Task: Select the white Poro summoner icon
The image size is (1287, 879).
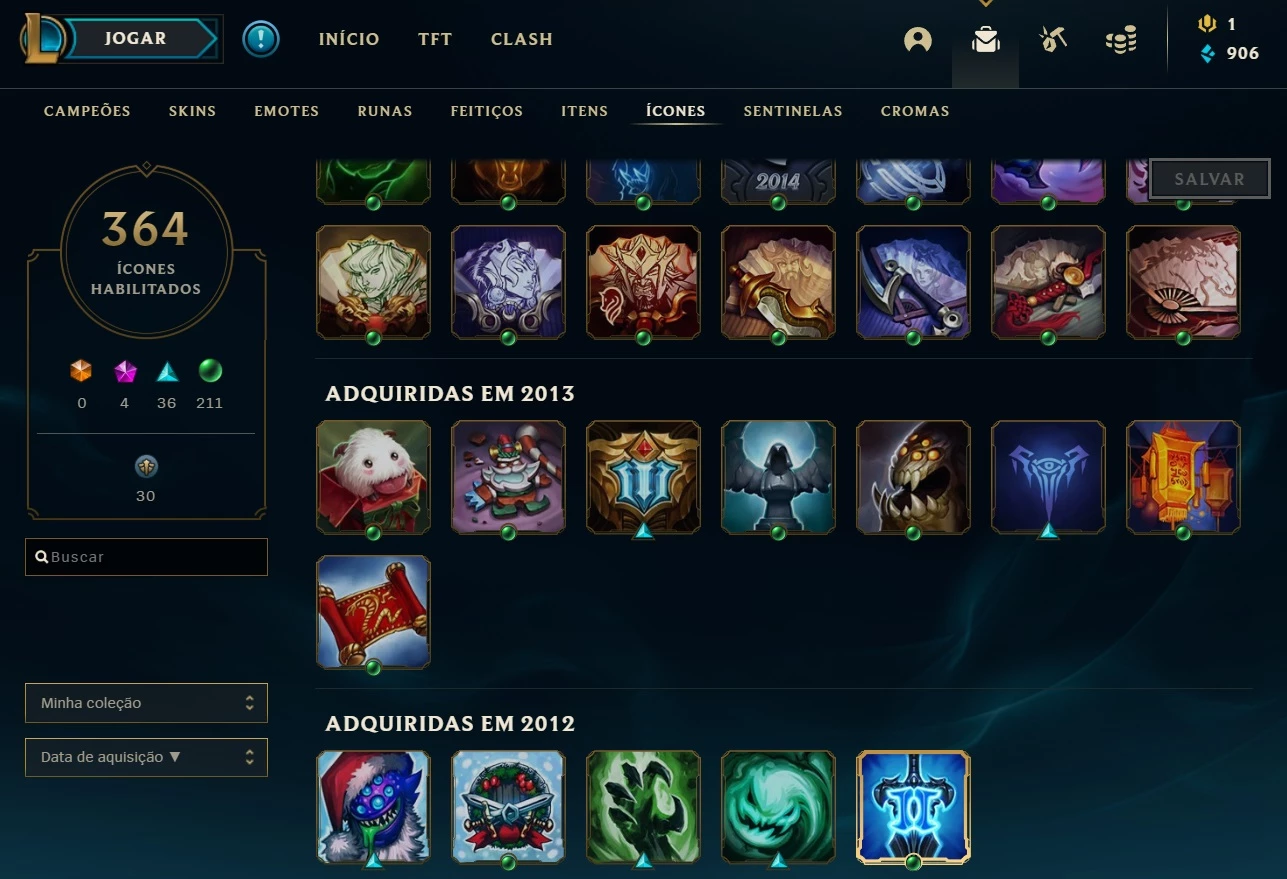Action: click(x=373, y=477)
